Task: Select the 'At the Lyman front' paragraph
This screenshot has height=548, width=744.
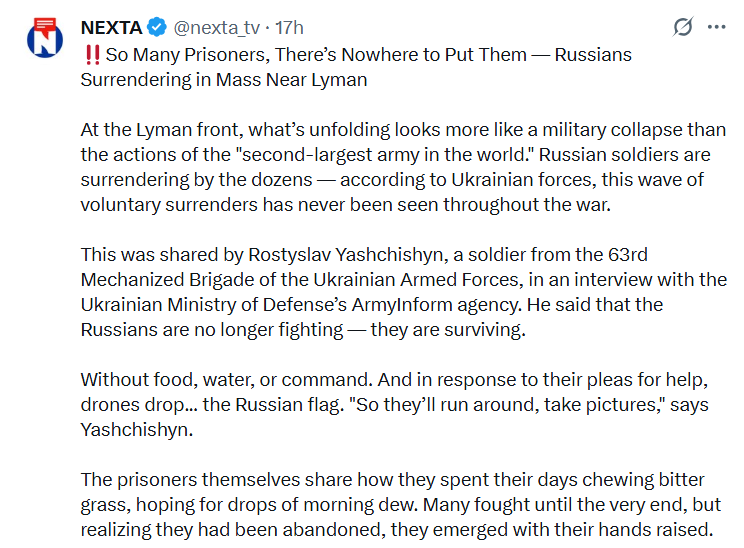Action: pyautogui.click(x=403, y=167)
